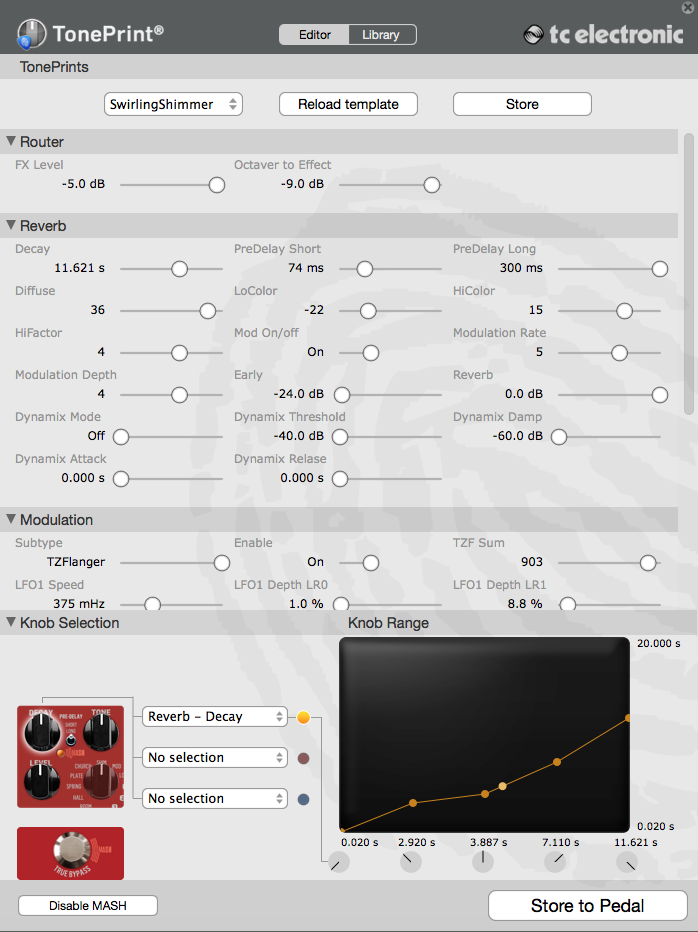This screenshot has width=698, height=932.
Task: Collapse the Knob Selection section
Action: pyautogui.click(x=11, y=622)
